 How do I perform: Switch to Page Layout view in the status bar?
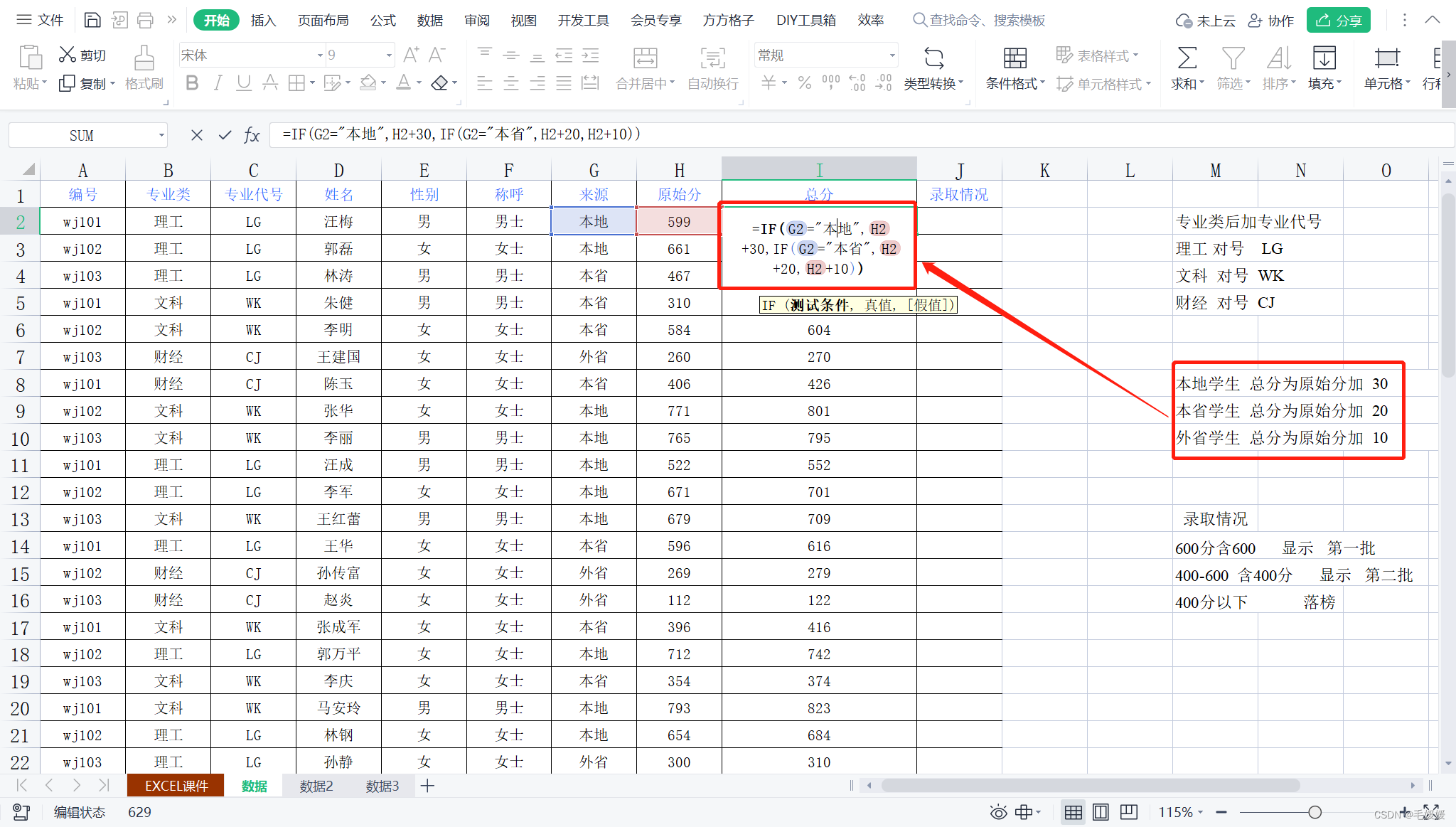[x=1101, y=812]
